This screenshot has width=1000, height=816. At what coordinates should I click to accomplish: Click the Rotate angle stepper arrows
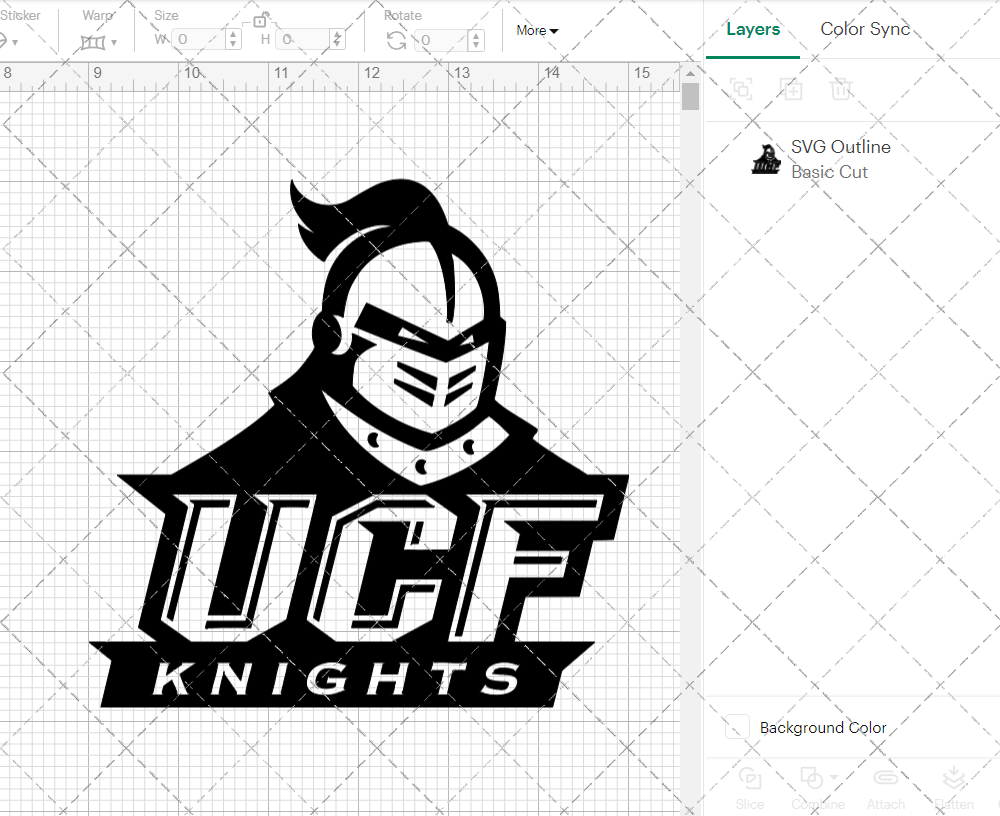click(x=476, y=40)
